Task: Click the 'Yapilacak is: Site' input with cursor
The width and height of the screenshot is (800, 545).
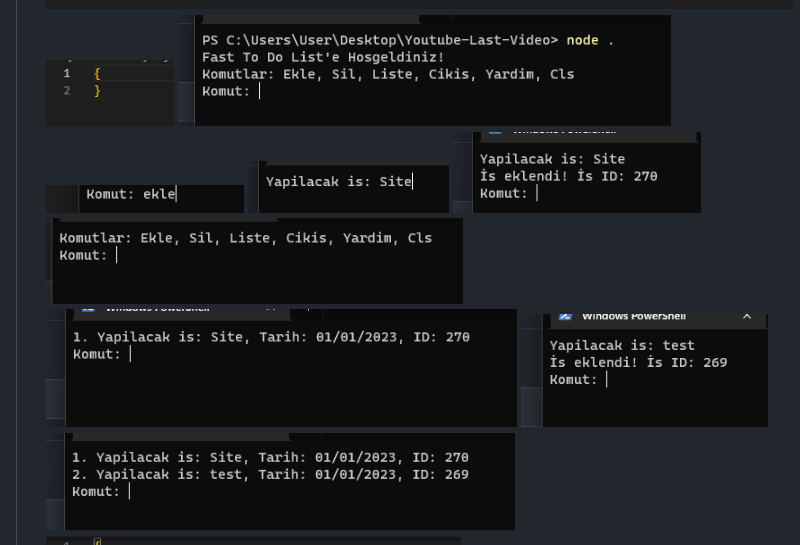Action: [x=339, y=182]
